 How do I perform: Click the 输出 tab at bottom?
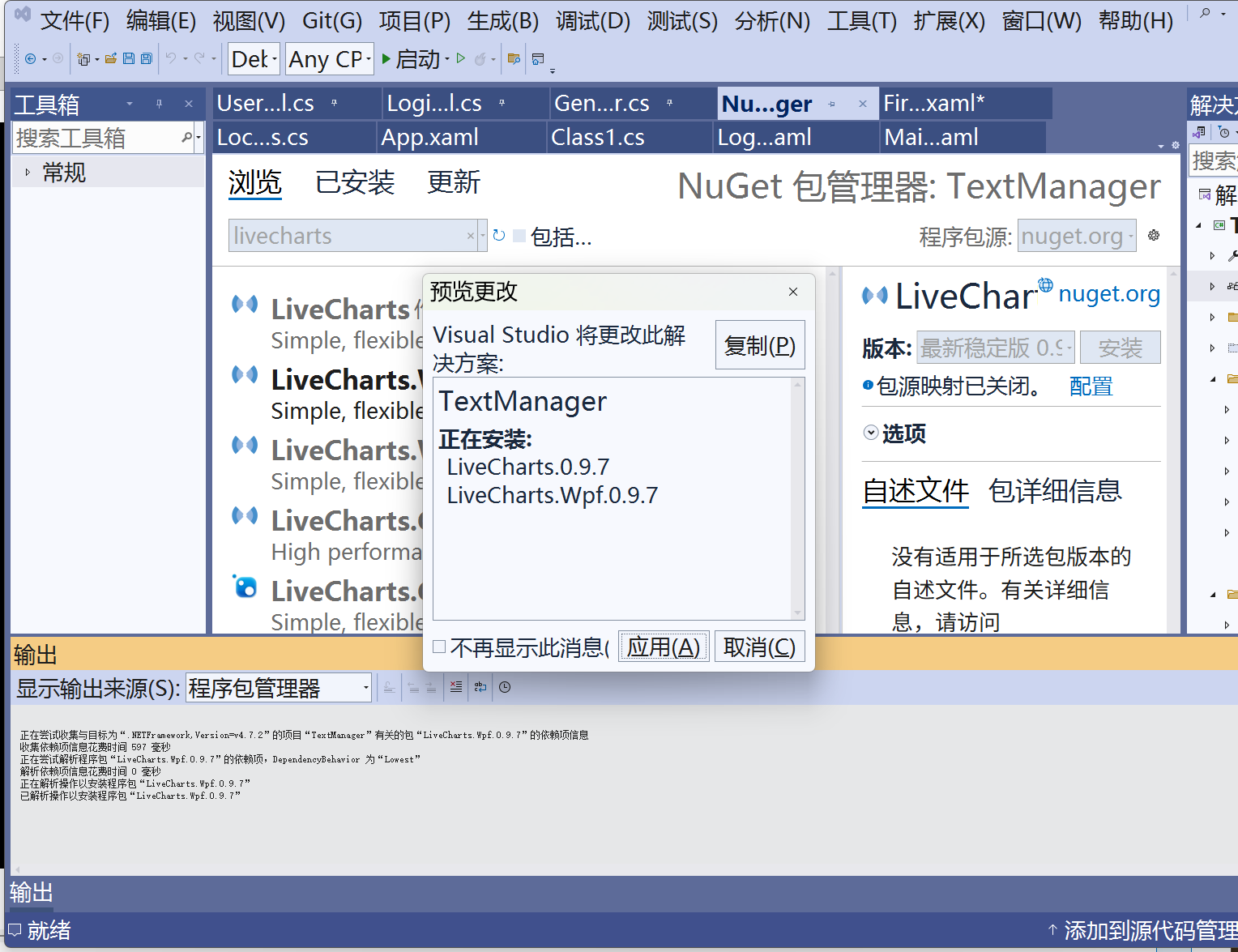point(32,893)
